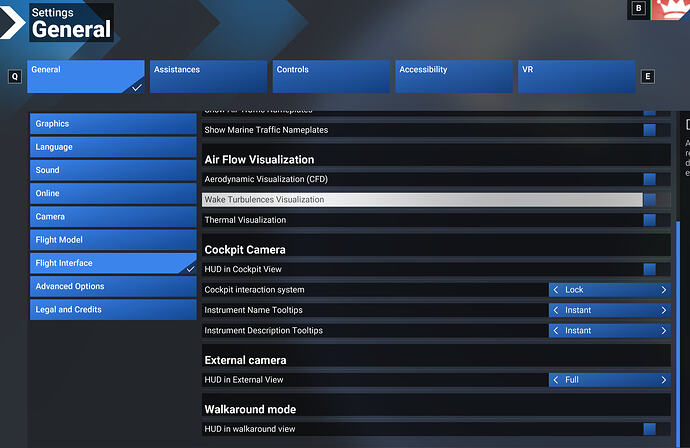The height and width of the screenshot is (448, 690).
Task: Open the Graphics settings category
Action: (x=113, y=124)
